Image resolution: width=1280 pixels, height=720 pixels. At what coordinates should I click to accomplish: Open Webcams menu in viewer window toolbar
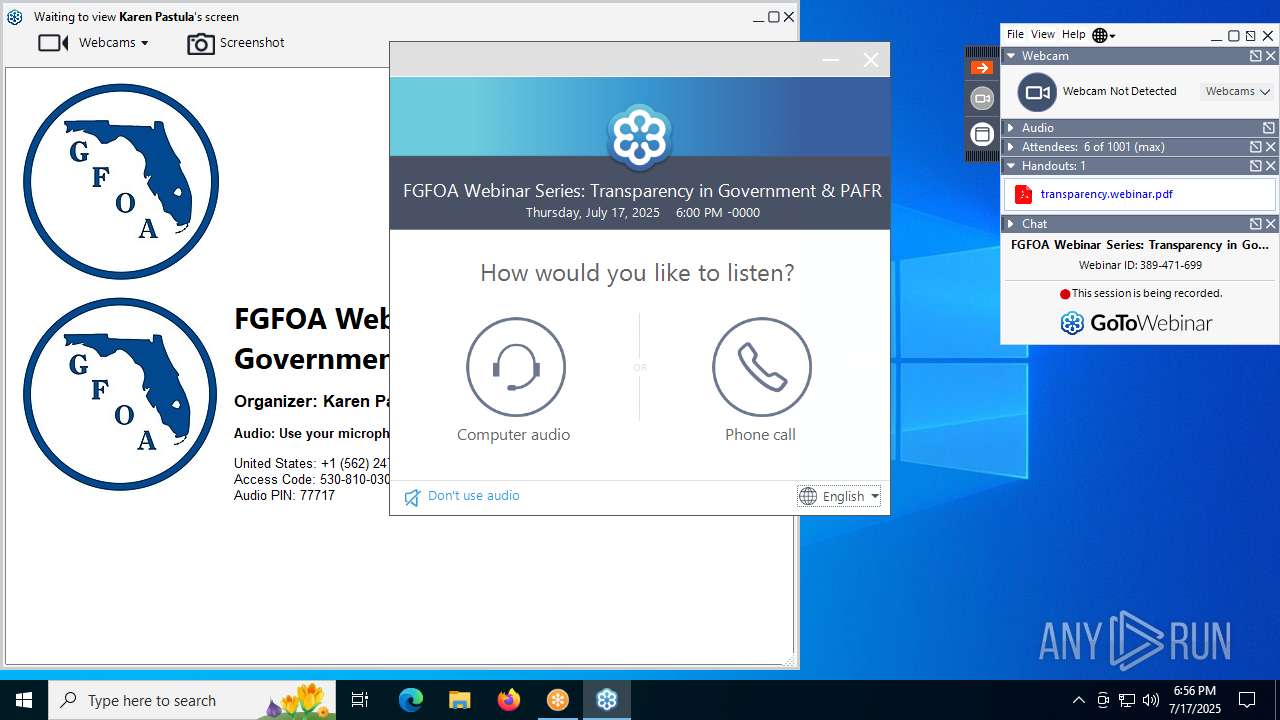pos(114,43)
